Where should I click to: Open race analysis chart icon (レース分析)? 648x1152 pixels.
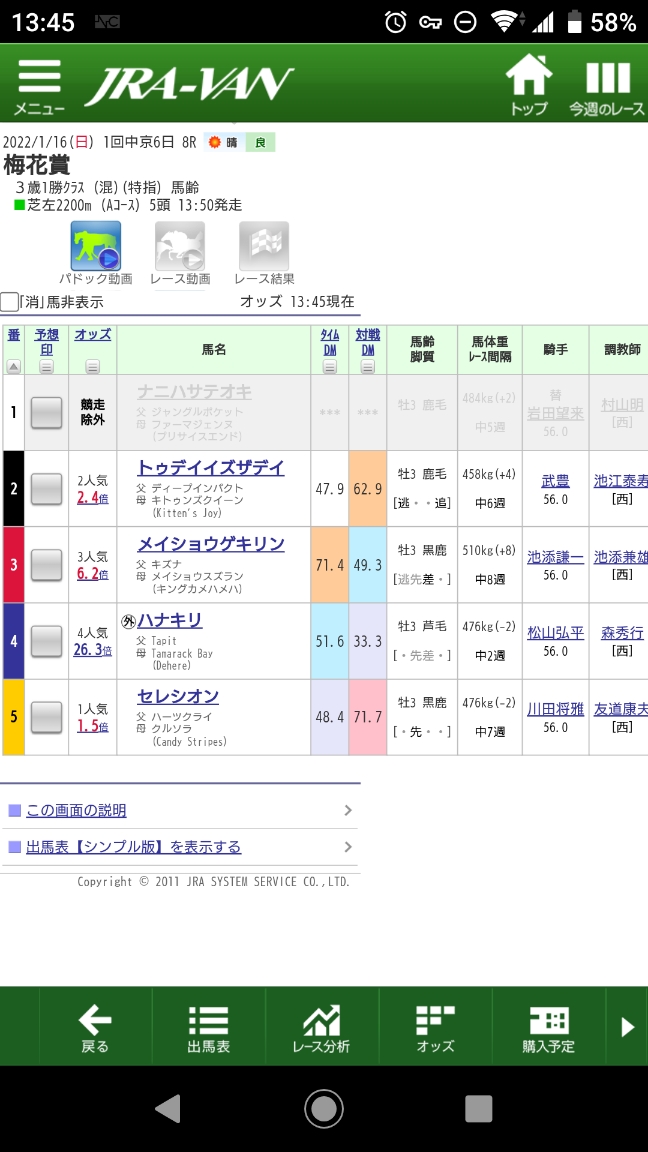pyautogui.click(x=321, y=1028)
